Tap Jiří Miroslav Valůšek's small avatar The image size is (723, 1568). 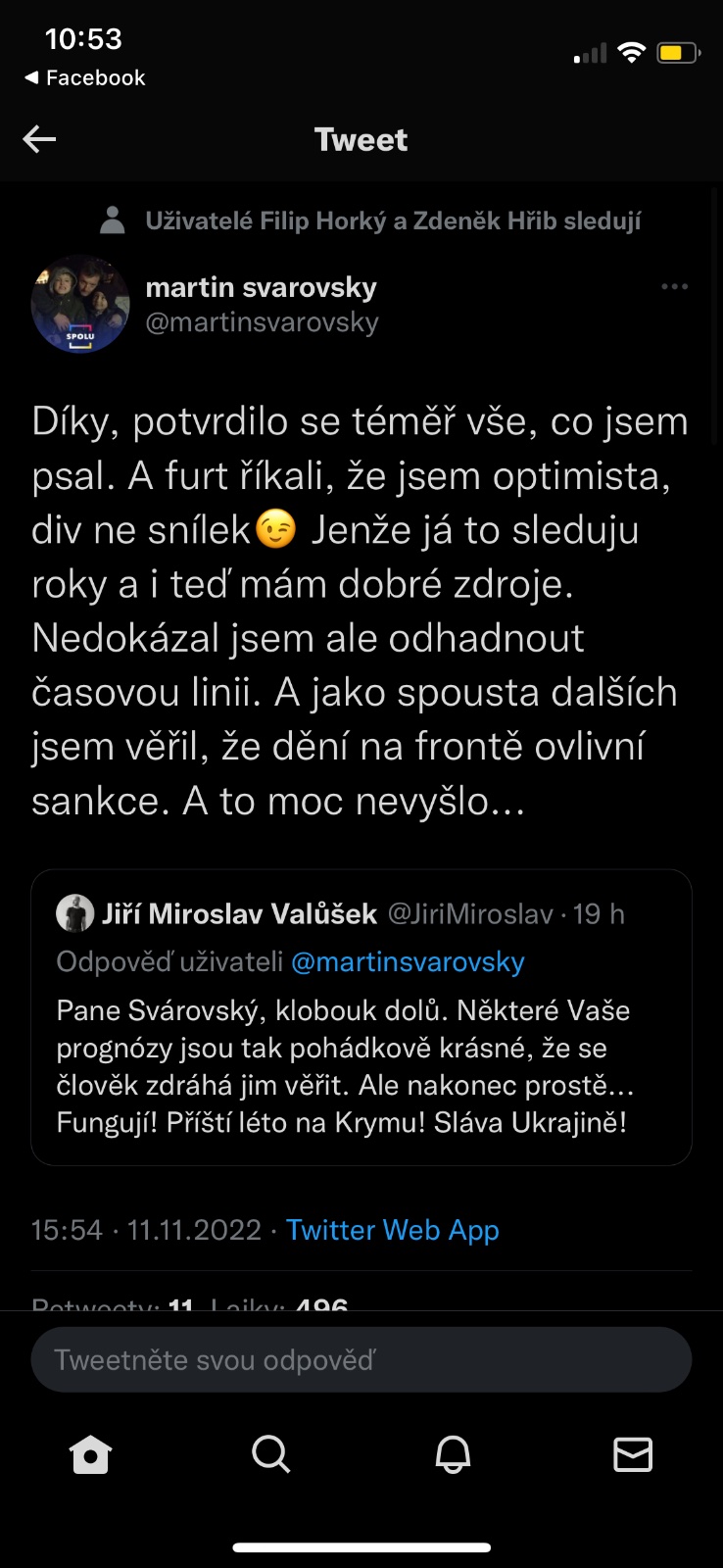[x=75, y=913]
